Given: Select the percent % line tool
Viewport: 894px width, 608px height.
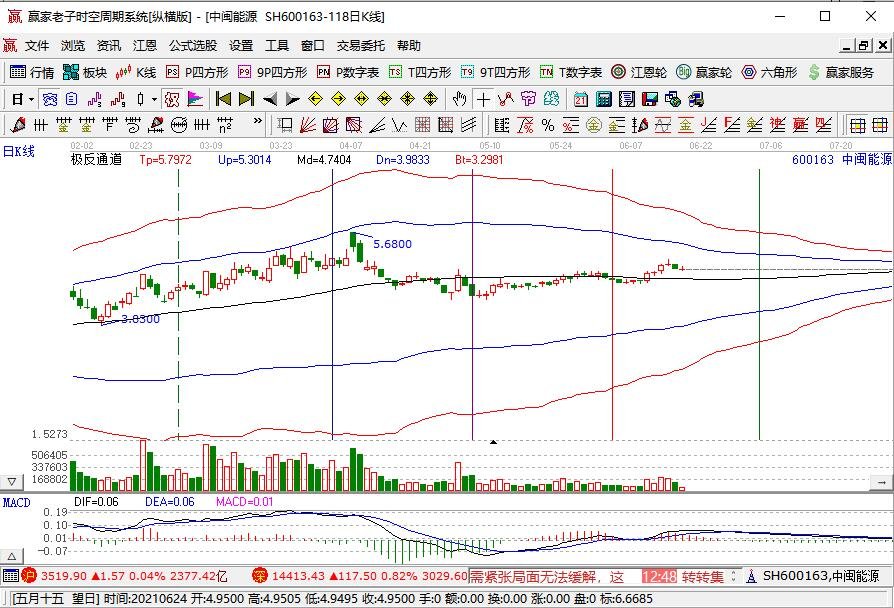Looking at the screenshot, I should pos(548,125).
